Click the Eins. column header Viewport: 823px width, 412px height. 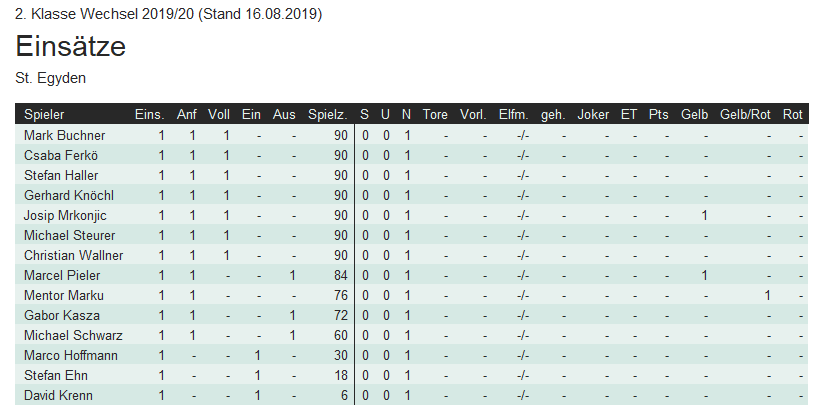click(x=150, y=114)
